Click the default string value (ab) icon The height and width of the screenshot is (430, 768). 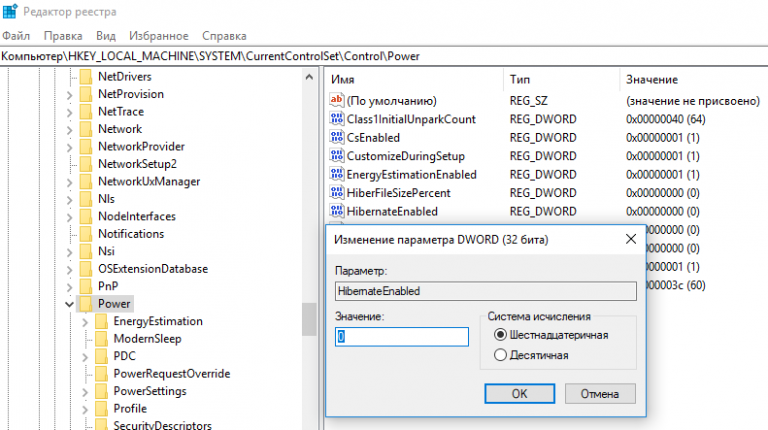(x=336, y=100)
